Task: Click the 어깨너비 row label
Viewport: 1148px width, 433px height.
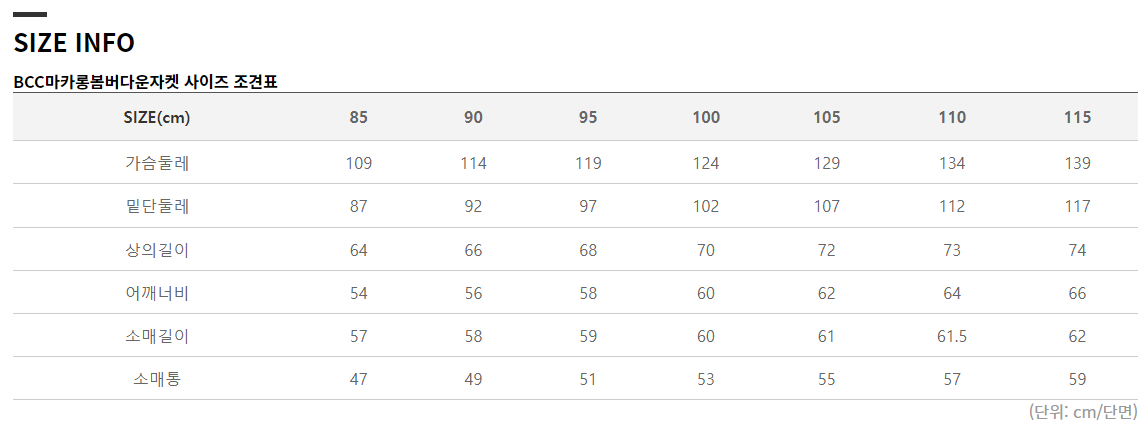Action: click(x=157, y=293)
